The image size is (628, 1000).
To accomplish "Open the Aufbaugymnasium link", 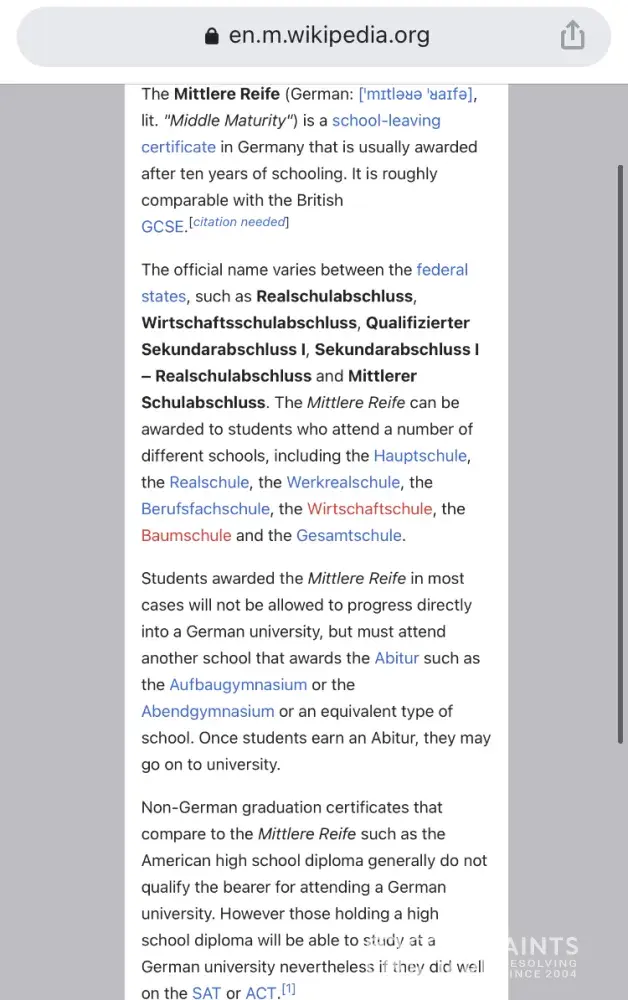I will pos(238,685).
